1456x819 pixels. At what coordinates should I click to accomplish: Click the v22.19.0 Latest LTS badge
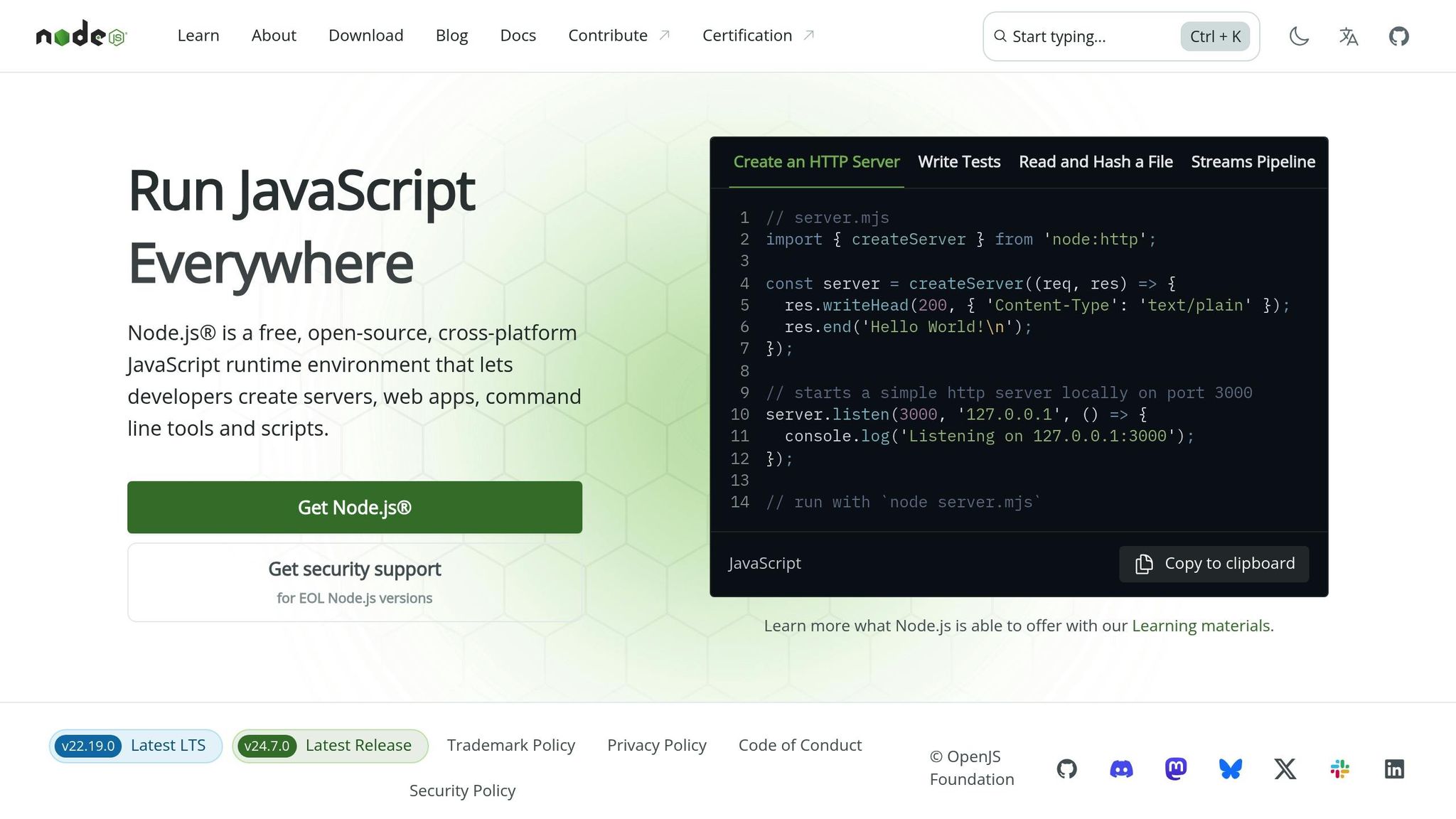point(135,745)
